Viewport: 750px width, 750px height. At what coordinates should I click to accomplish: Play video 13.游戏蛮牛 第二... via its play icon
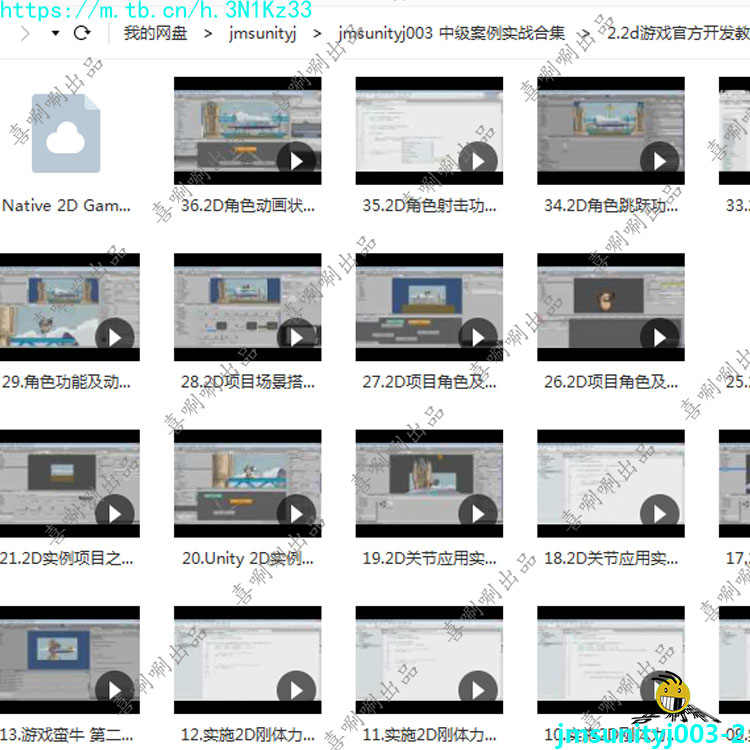[114, 691]
